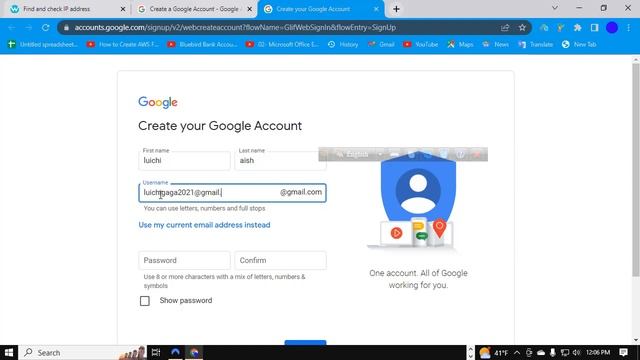Bookmark this page with the star icon
Image resolution: width=640 pixels, height=360 pixels.
pos(522,28)
